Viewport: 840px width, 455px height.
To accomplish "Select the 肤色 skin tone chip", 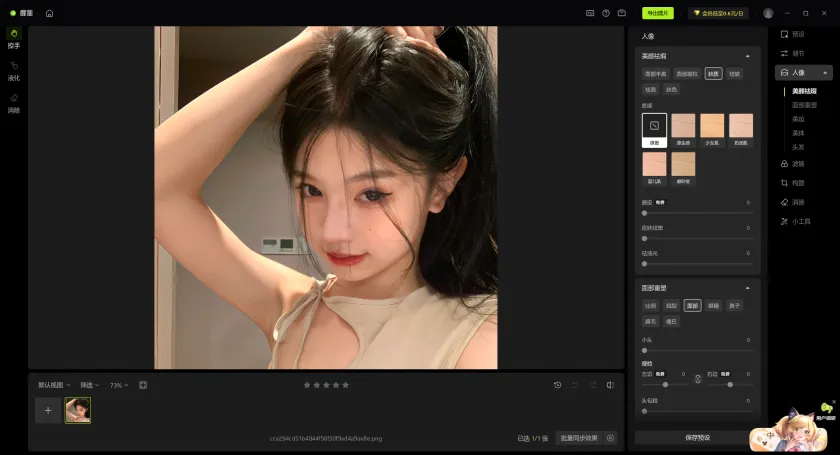I will tap(671, 89).
